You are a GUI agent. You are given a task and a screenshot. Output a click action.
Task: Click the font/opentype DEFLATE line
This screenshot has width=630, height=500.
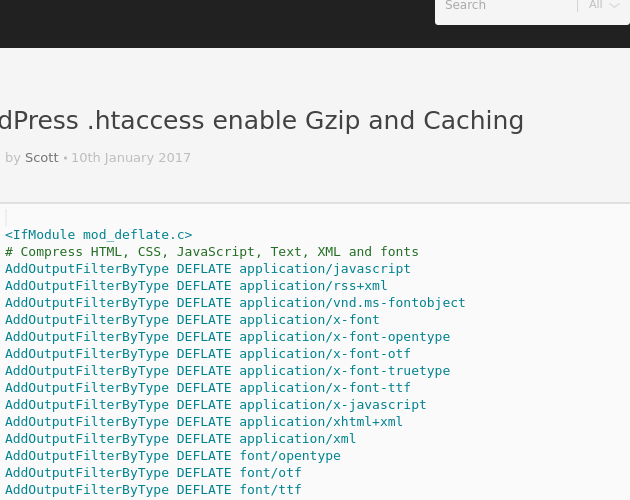[x=173, y=456]
